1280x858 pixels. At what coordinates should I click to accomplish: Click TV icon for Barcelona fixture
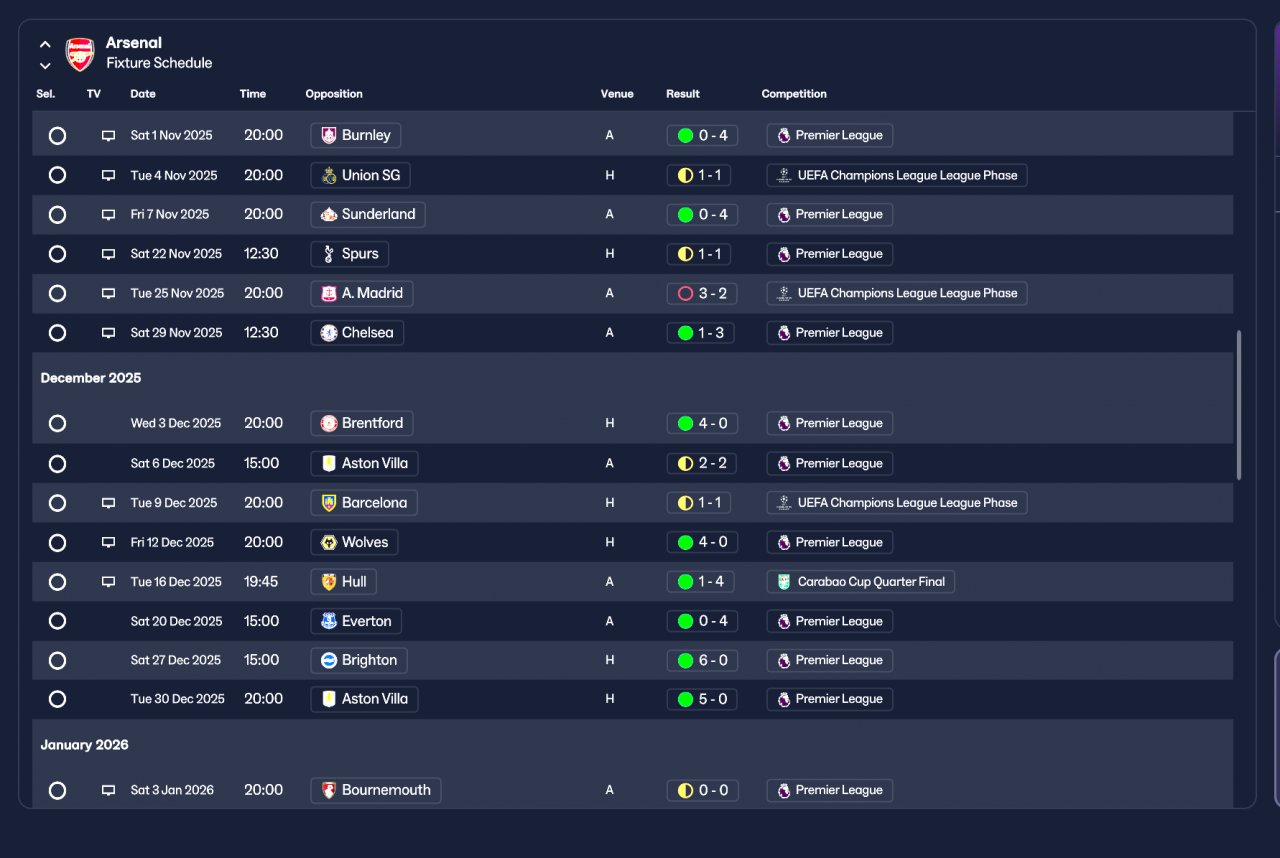(x=108, y=503)
